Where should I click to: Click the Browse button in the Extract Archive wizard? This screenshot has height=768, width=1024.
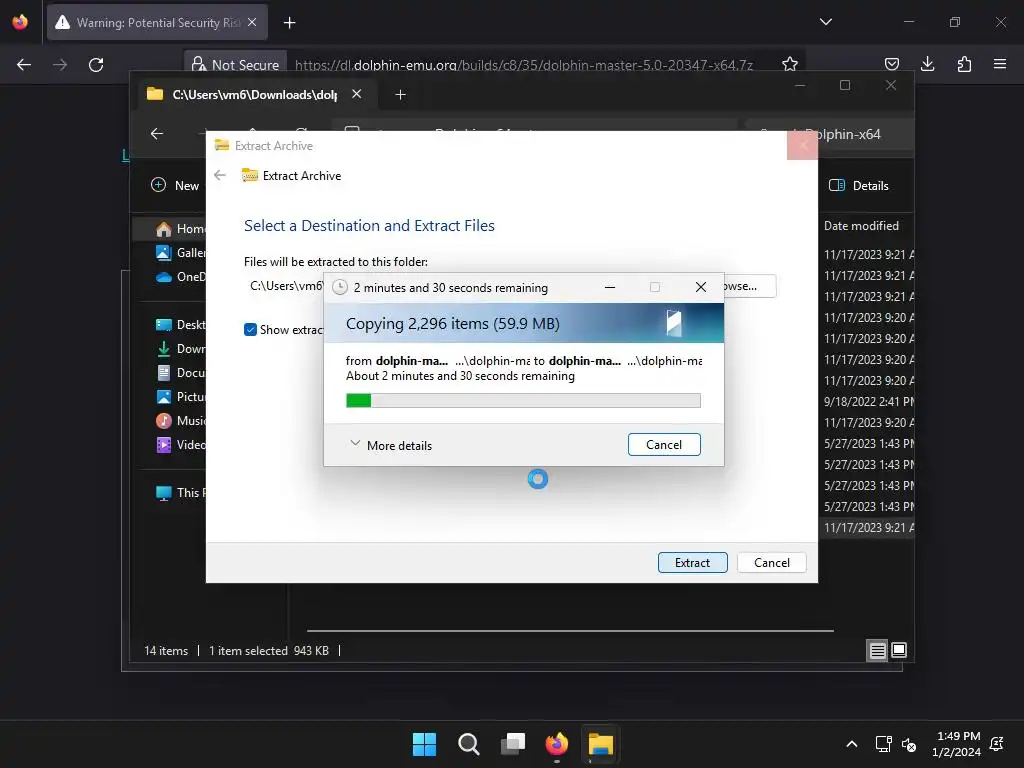pos(749,286)
